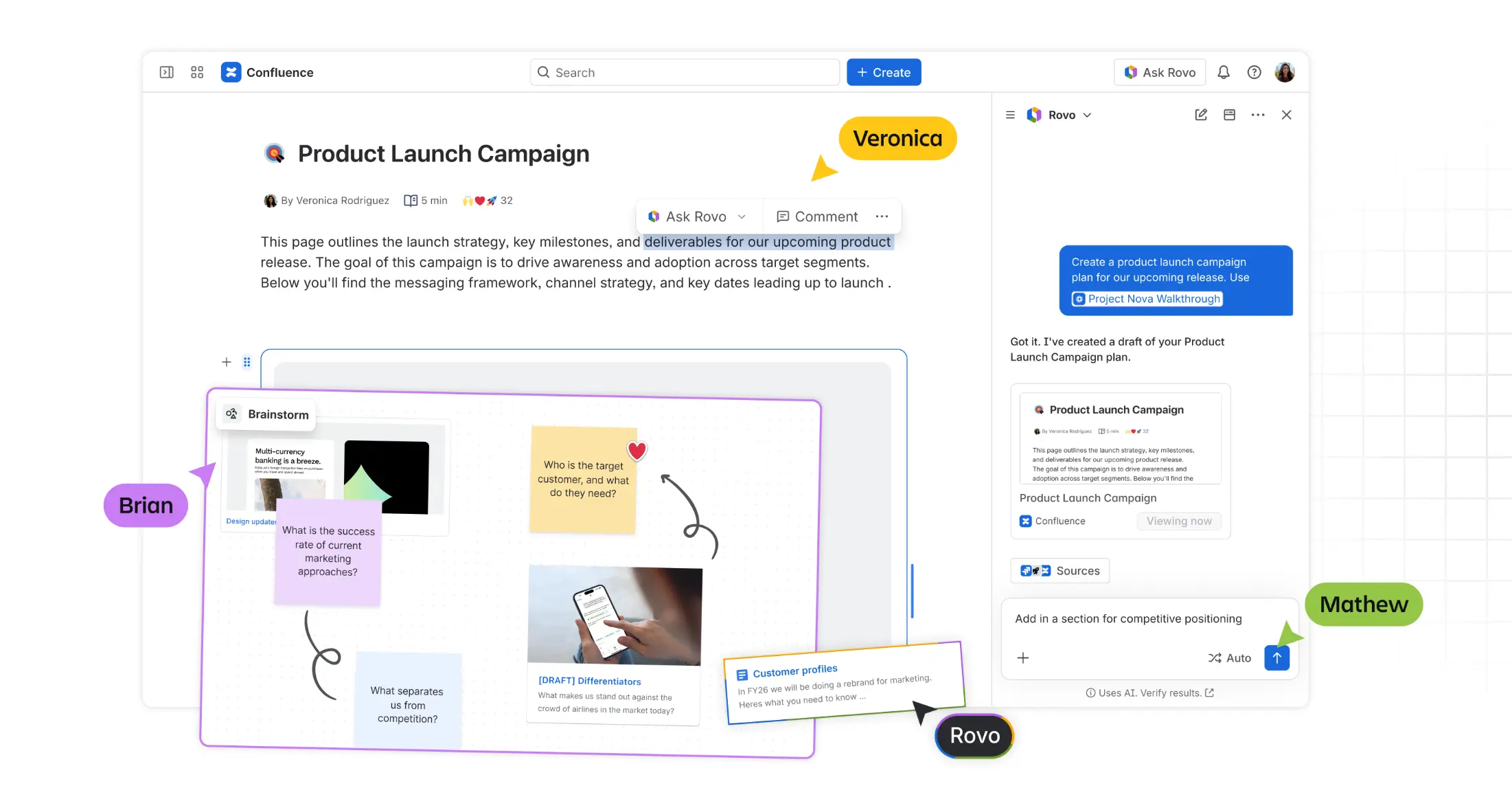Viewport: 1512px width, 799px height.
Task: Click the Search field
Action: point(685,72)
